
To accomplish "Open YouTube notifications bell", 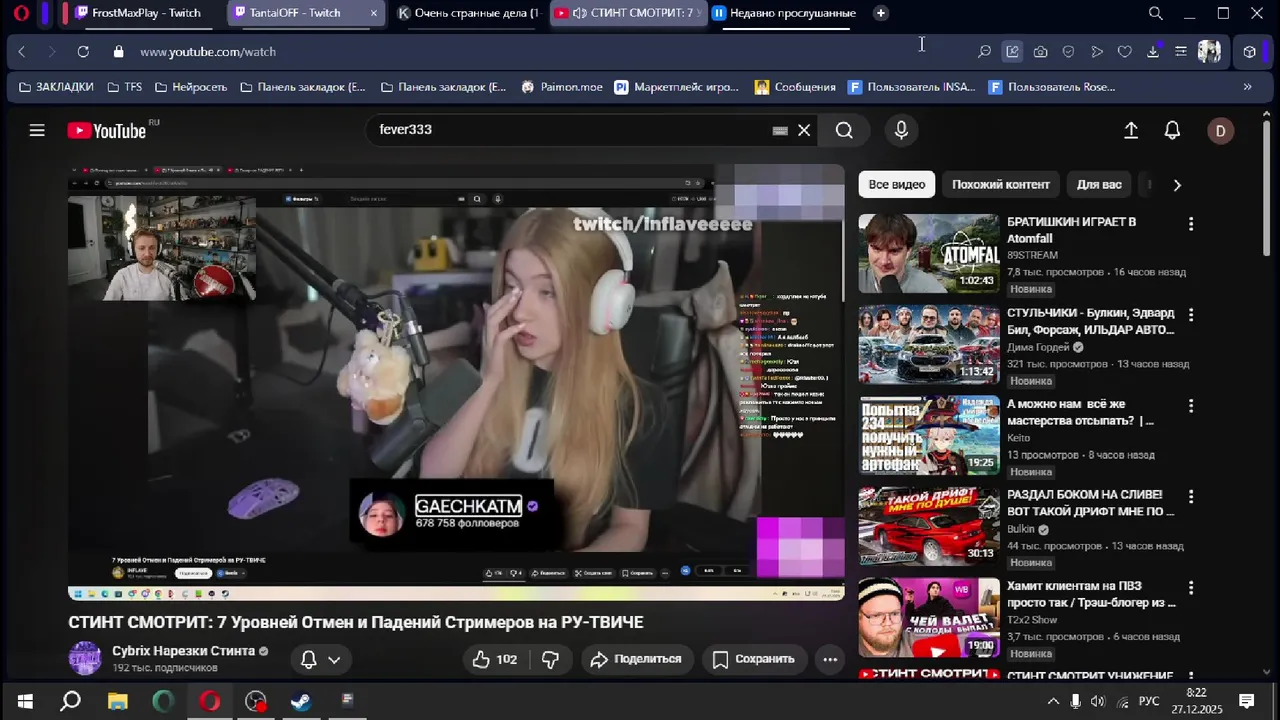I will tap(1172, 130).
